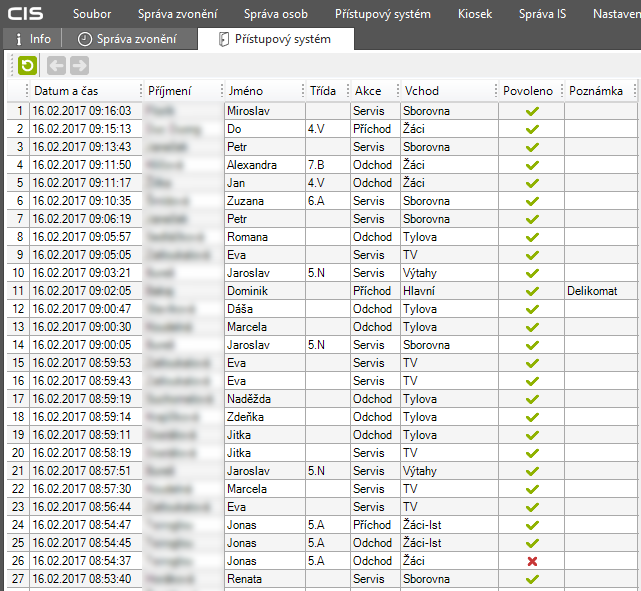Sort by Datum a čas column header
The width and height of the screenshot is (641, 591).
68,91
